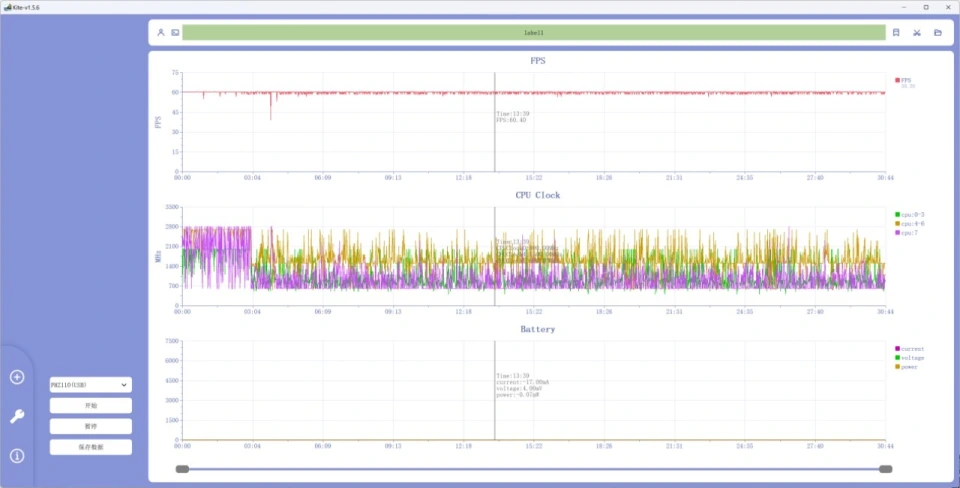The height and width of the screenshot is (488, 960).
Task: Open the folder icon in top bar
Action: [938, 33]
